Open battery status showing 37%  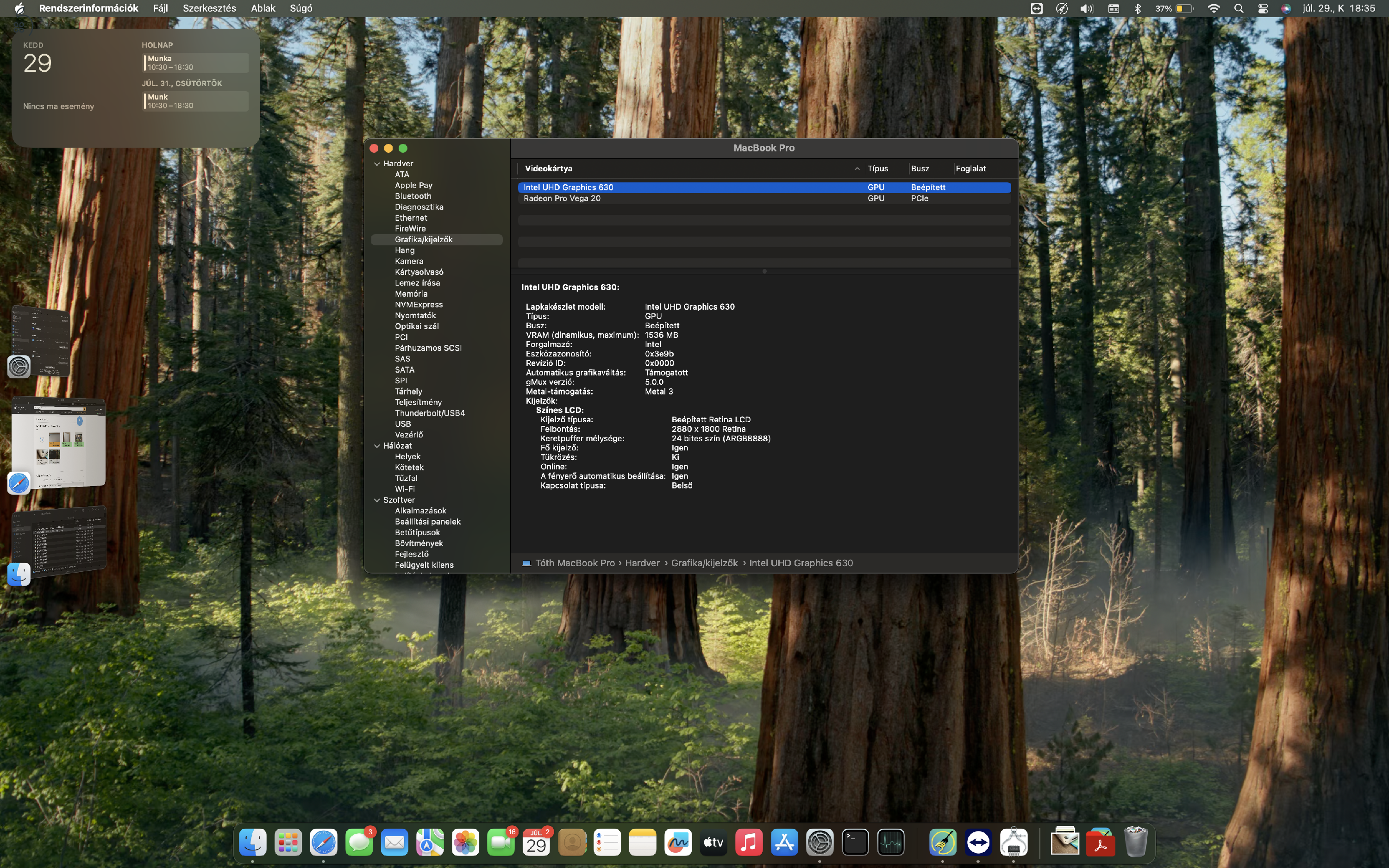[1174, 8]
